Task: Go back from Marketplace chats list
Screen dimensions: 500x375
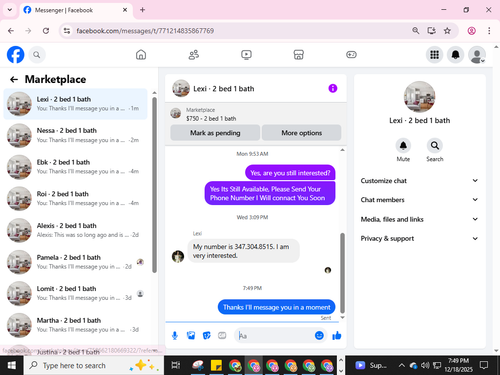Action: [14, 79]
